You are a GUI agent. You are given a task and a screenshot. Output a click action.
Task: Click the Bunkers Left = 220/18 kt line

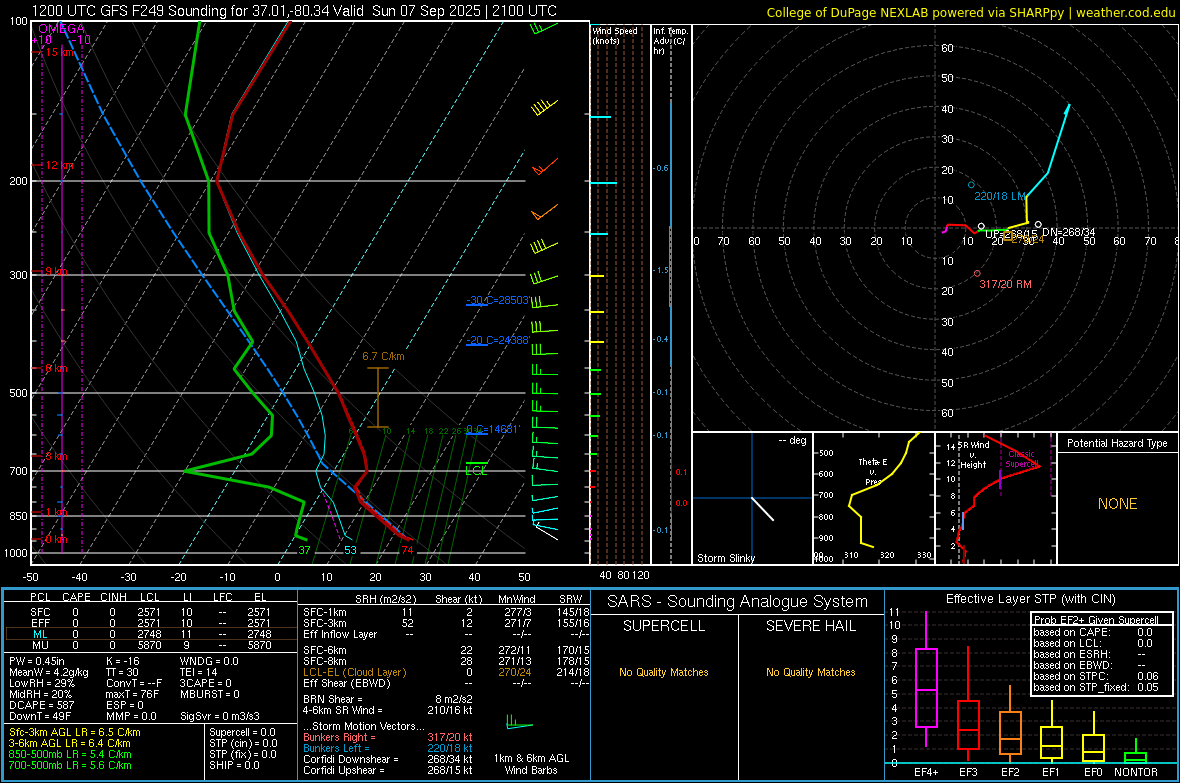388,748
